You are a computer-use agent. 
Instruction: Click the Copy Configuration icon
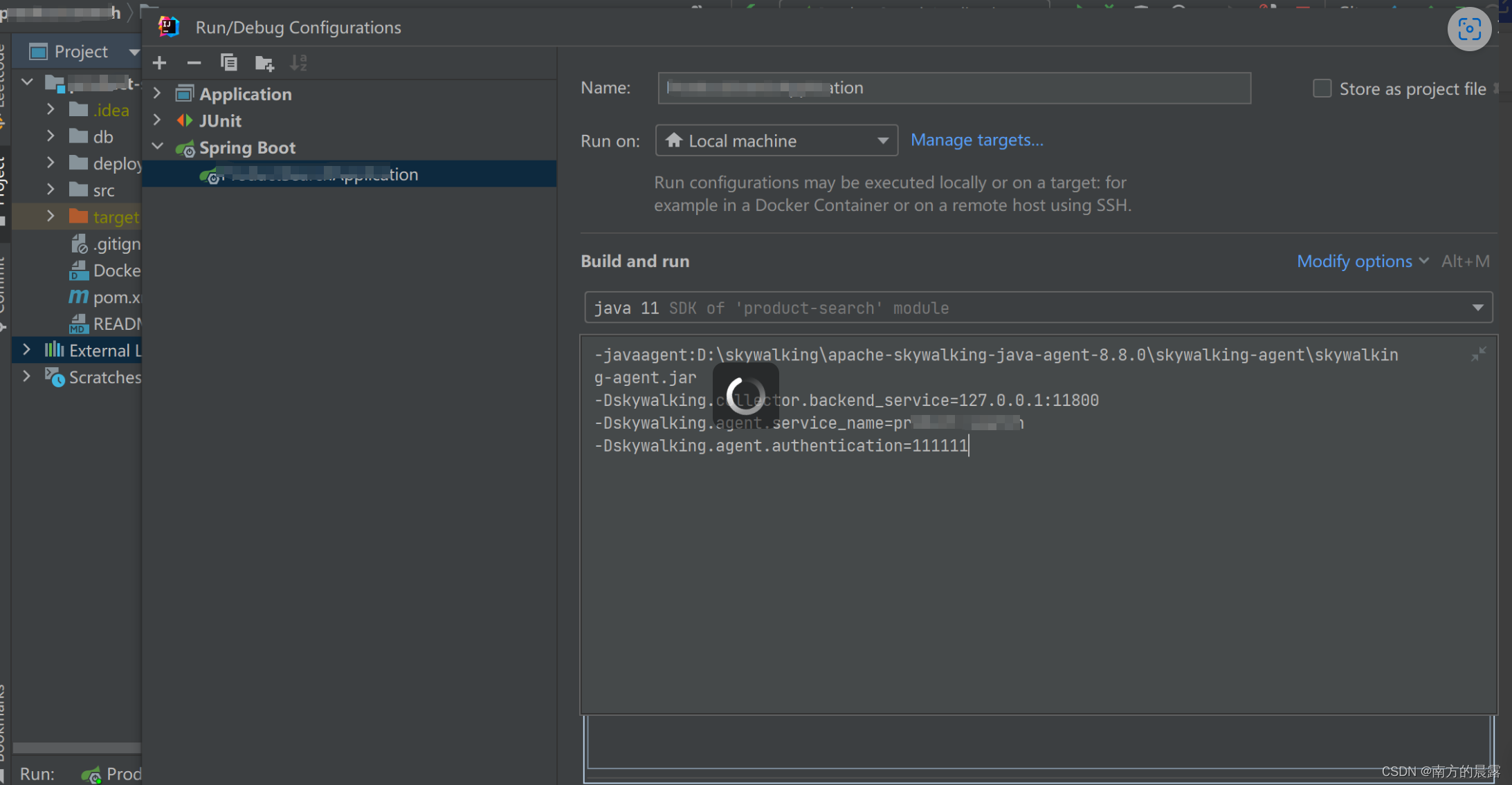pos(228,63)
